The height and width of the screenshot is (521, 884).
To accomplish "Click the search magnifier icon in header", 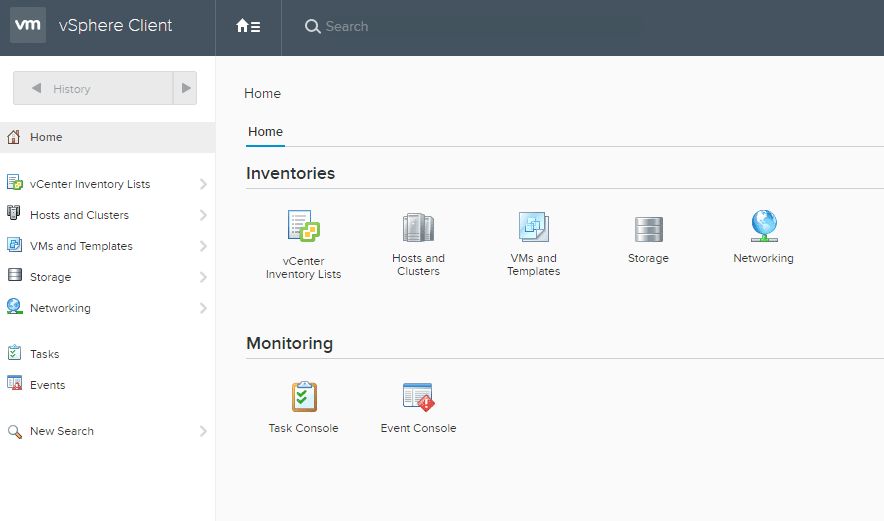I will (x=312, y=27).
